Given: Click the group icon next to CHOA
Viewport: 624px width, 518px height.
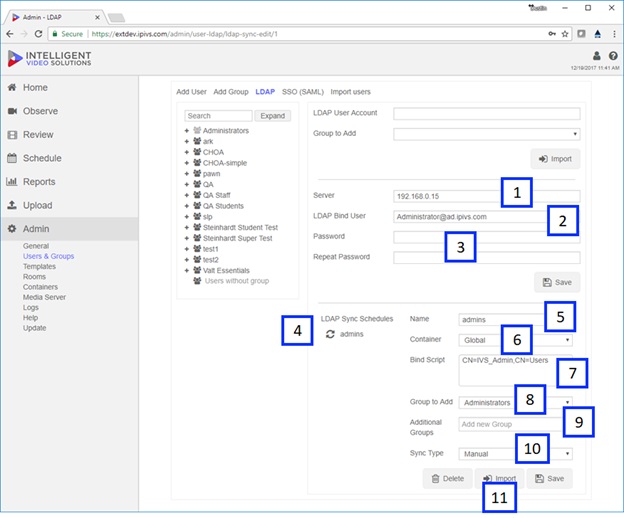Looking at the screenshot, I should pyautogui.click(x=197, y=152).
